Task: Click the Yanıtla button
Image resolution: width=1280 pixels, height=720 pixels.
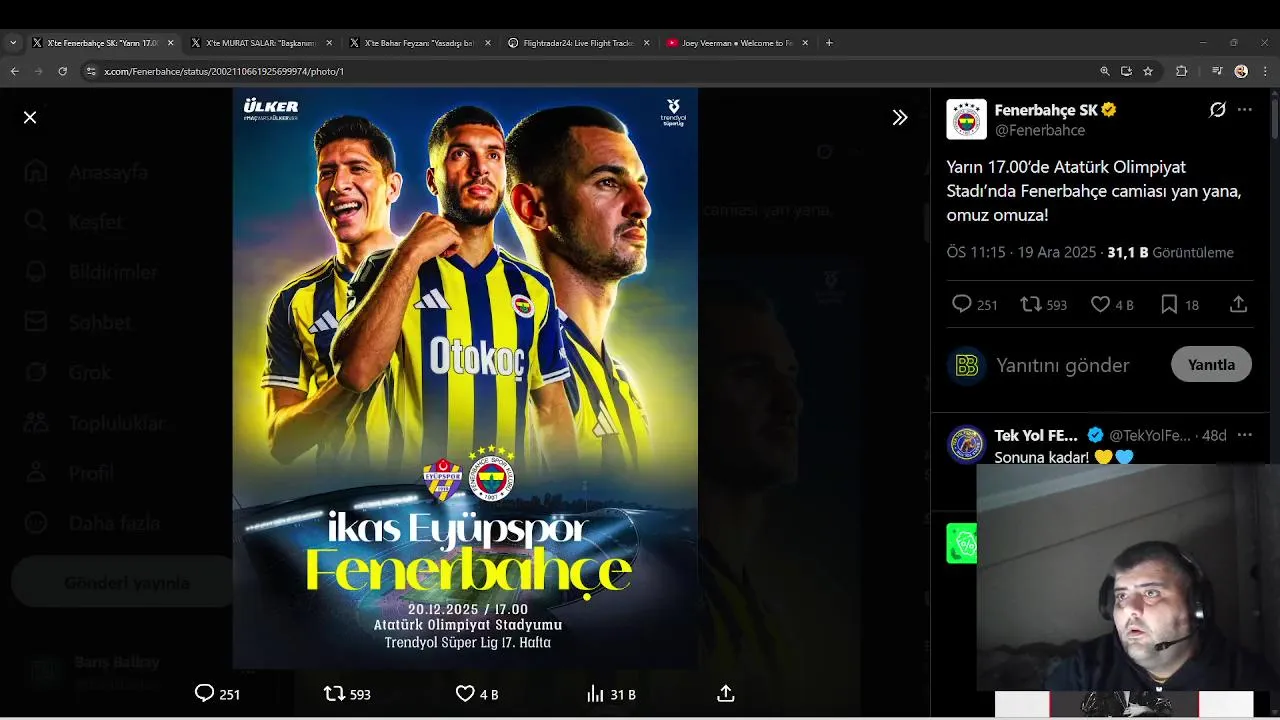Action: tap(1211, 365)
